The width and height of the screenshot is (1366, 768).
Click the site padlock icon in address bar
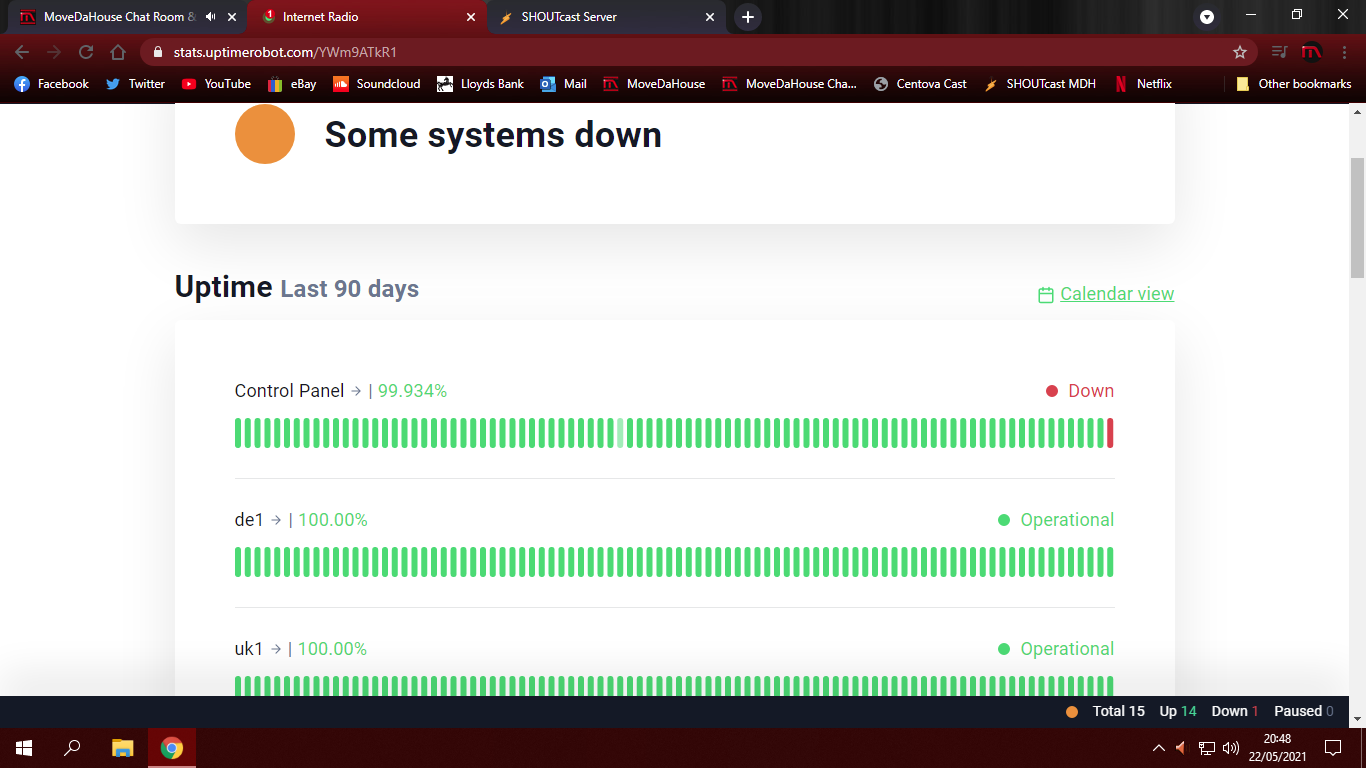click(157, 52)
